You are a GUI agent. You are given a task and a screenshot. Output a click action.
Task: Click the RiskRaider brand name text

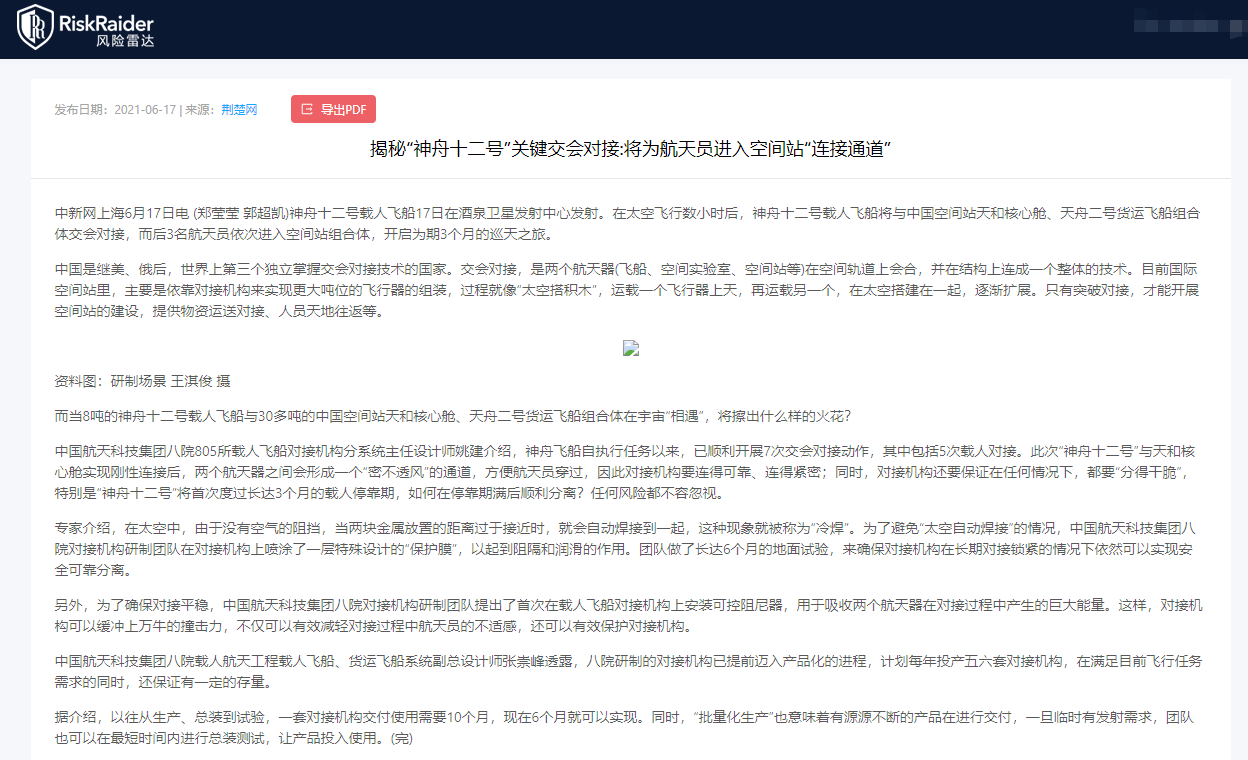click(x=107, y=21)
